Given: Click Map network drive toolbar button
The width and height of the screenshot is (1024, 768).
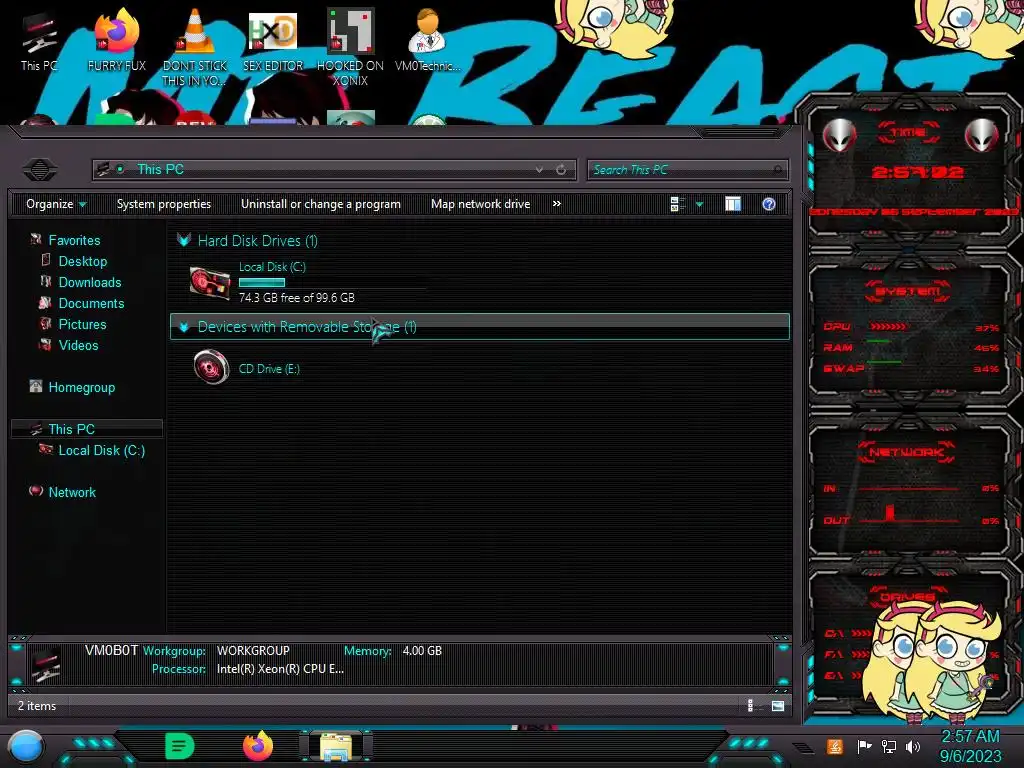Looking at the screenshot, I should tap(481, 204).
